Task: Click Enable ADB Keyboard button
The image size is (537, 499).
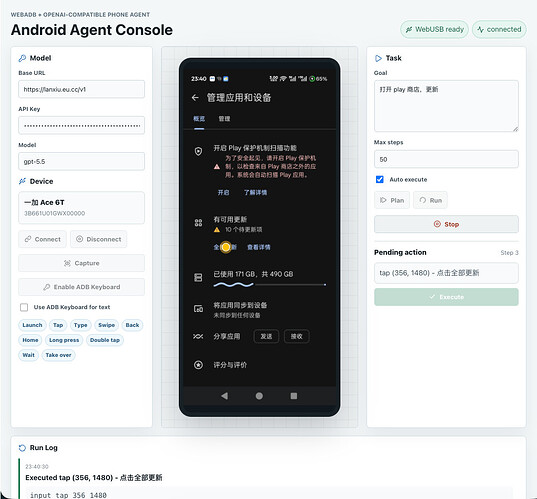Action: tap(82, 287)
